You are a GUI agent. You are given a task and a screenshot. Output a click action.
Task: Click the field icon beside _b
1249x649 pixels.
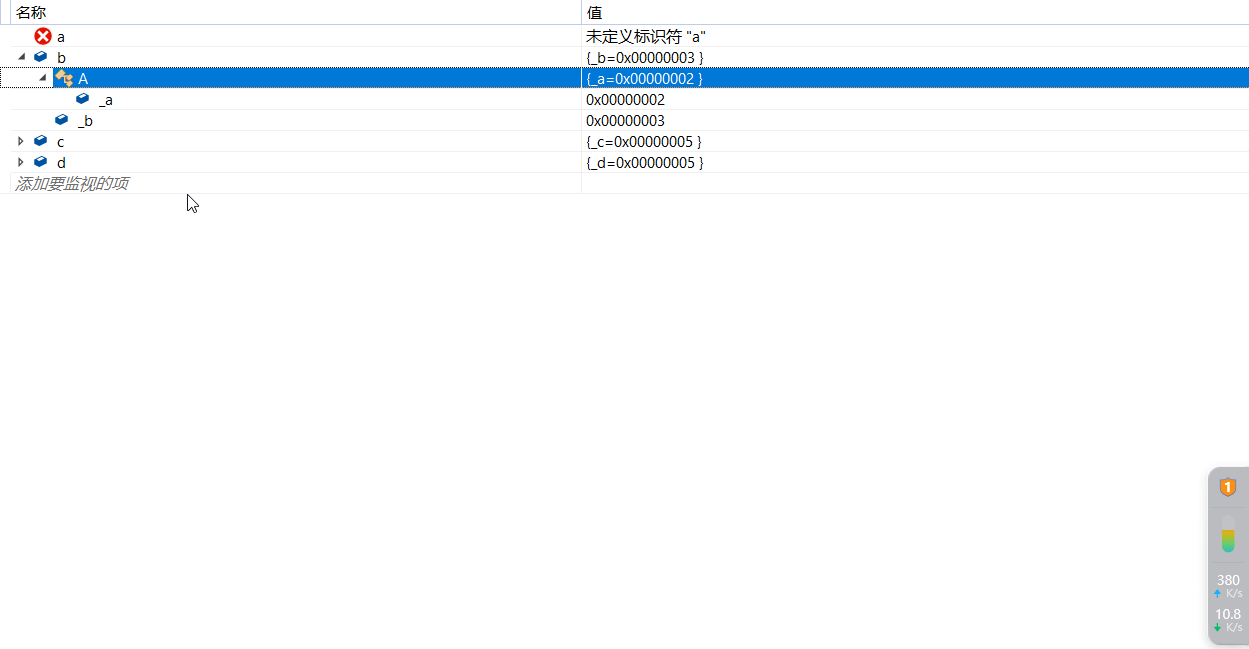(62, 120)
